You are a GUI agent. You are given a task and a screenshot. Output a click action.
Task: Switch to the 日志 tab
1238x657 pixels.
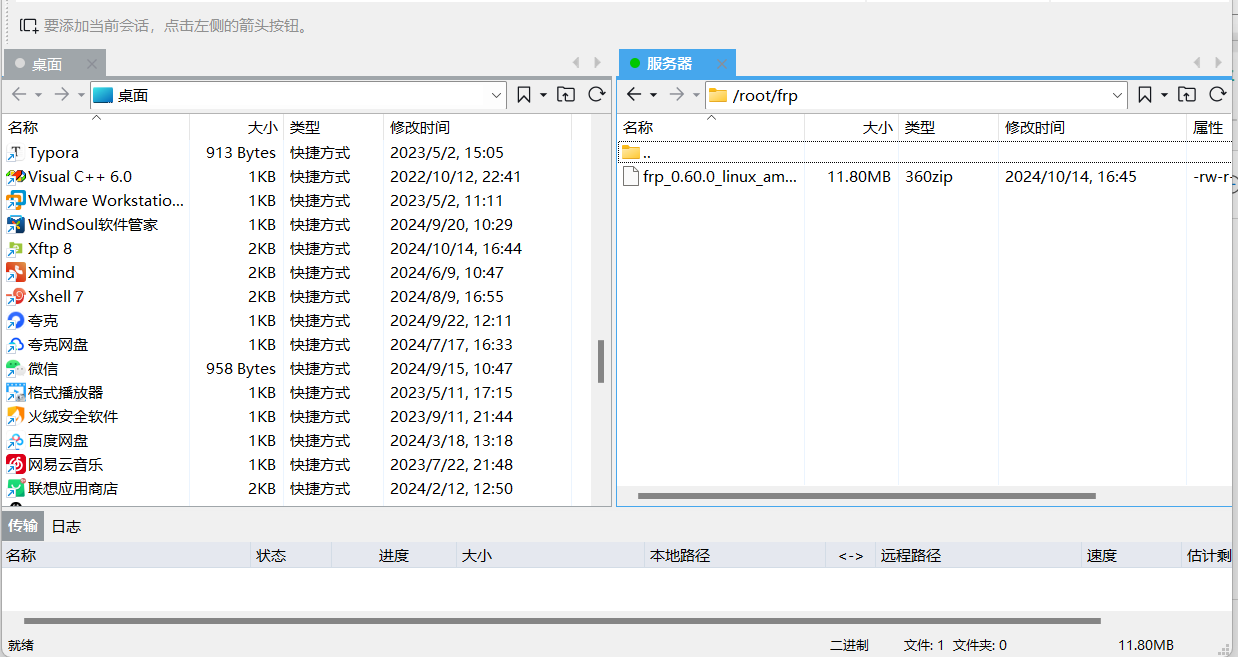pos(66,525)
